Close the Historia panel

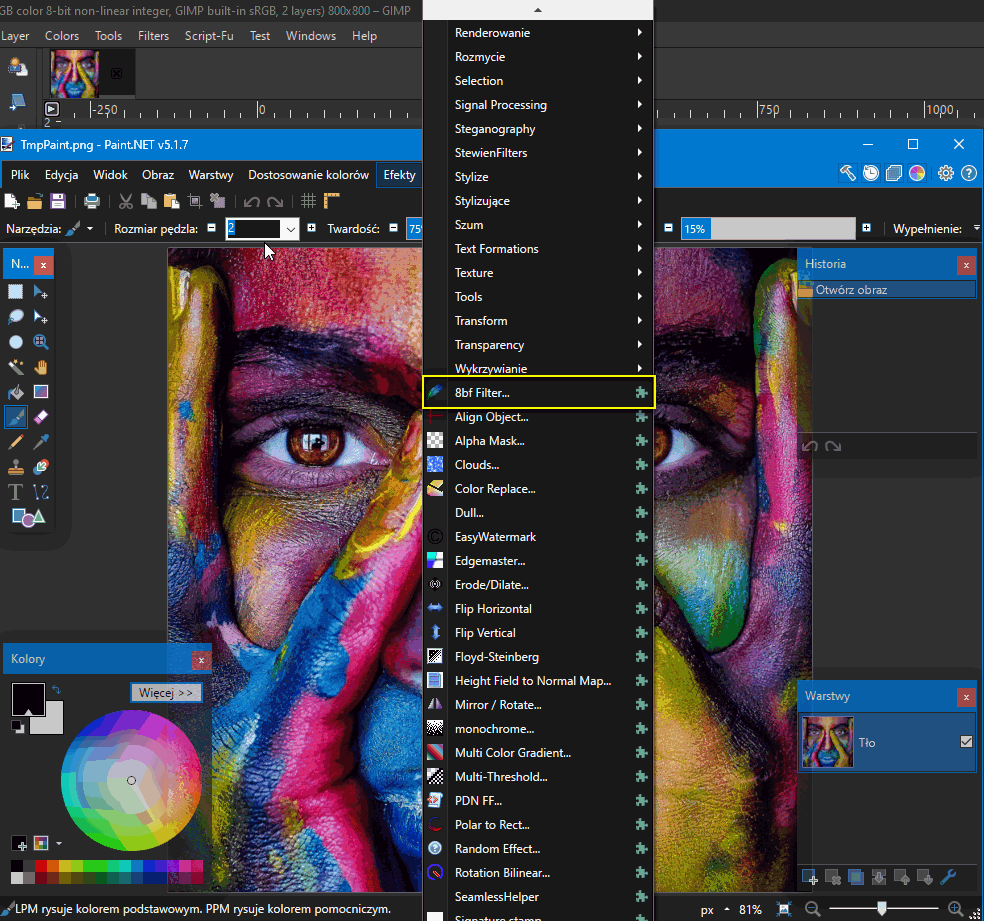[x=966, y=265]
